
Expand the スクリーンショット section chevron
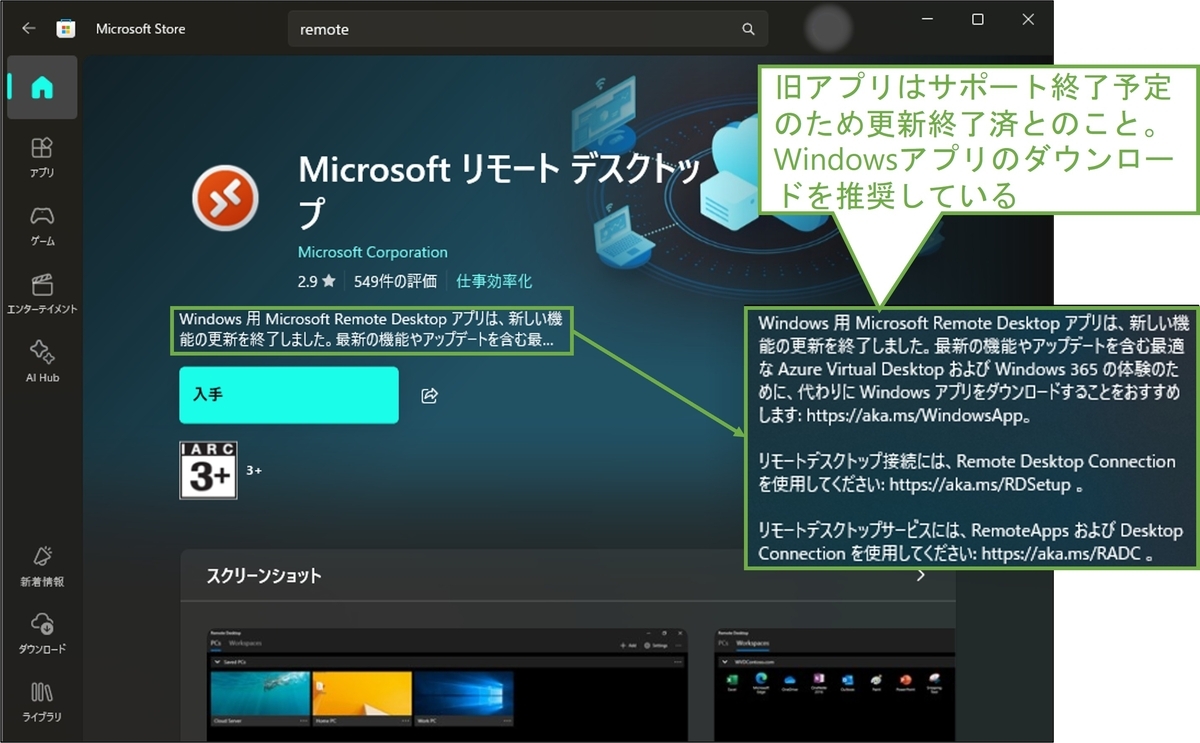pos(920,575)
